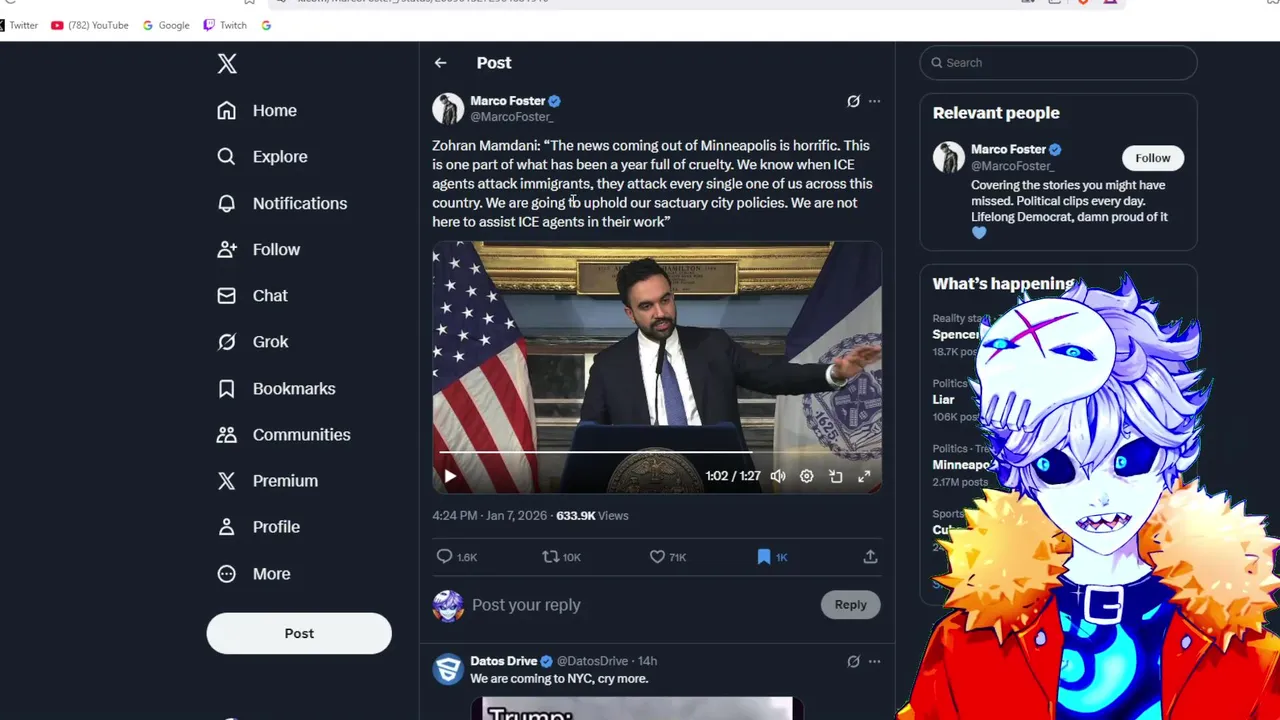Image resolution: width=1280 pixels, height=720 pixels.
Task: Click the Reply button
Action: [x=851, y=605]
